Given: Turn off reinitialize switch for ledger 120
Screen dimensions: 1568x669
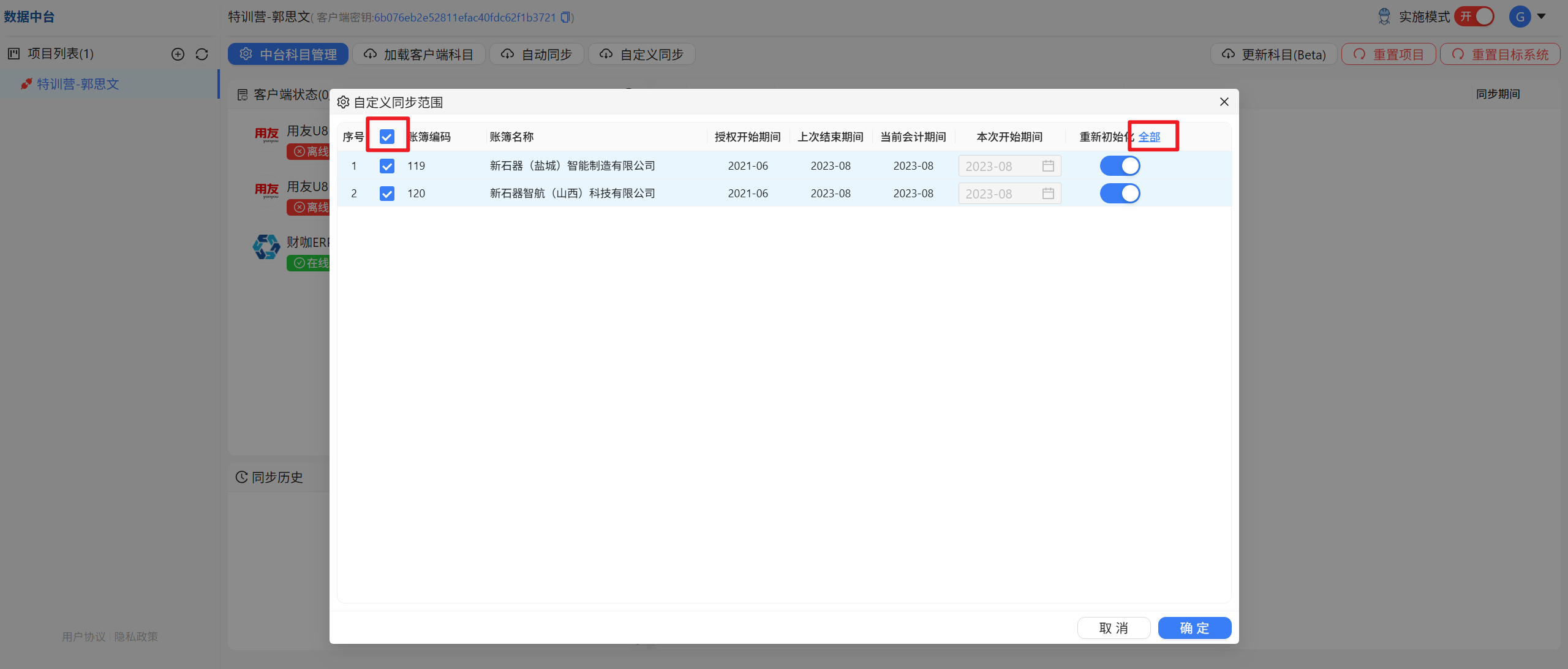Looking at the screenshot, I should pos(1120,194).
